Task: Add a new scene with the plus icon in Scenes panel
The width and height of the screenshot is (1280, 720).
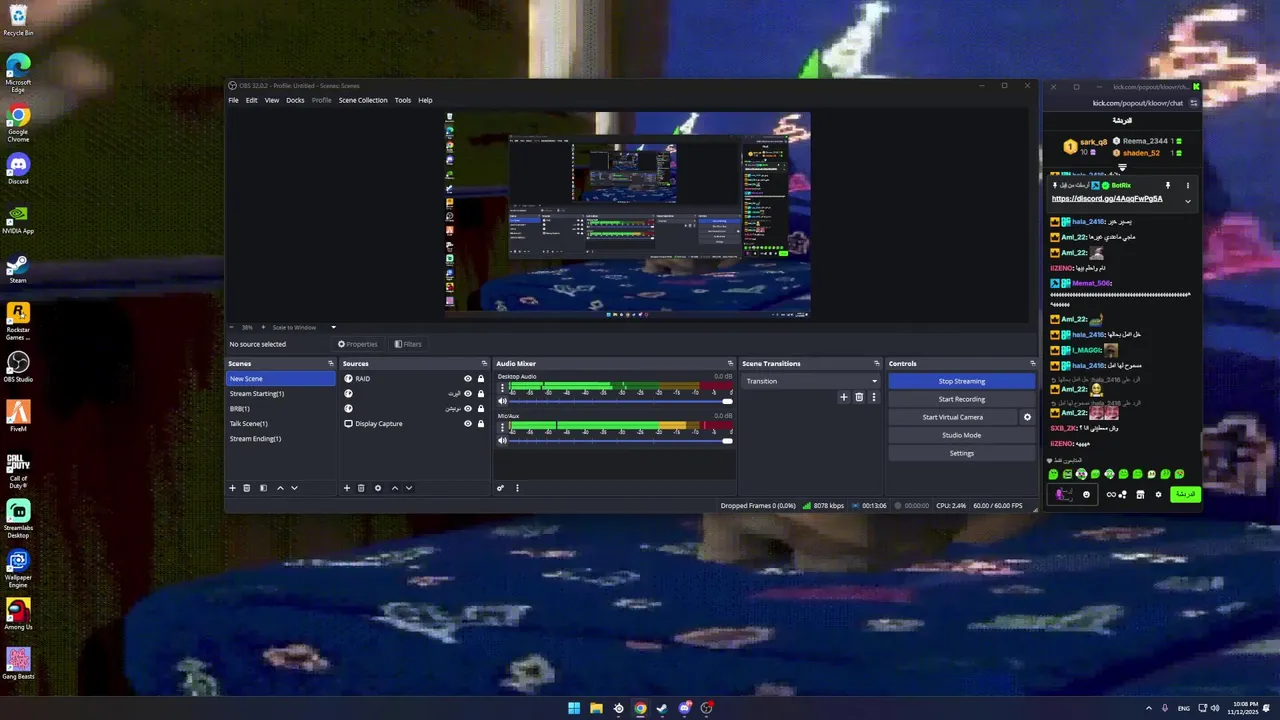Action: [232, 488]
